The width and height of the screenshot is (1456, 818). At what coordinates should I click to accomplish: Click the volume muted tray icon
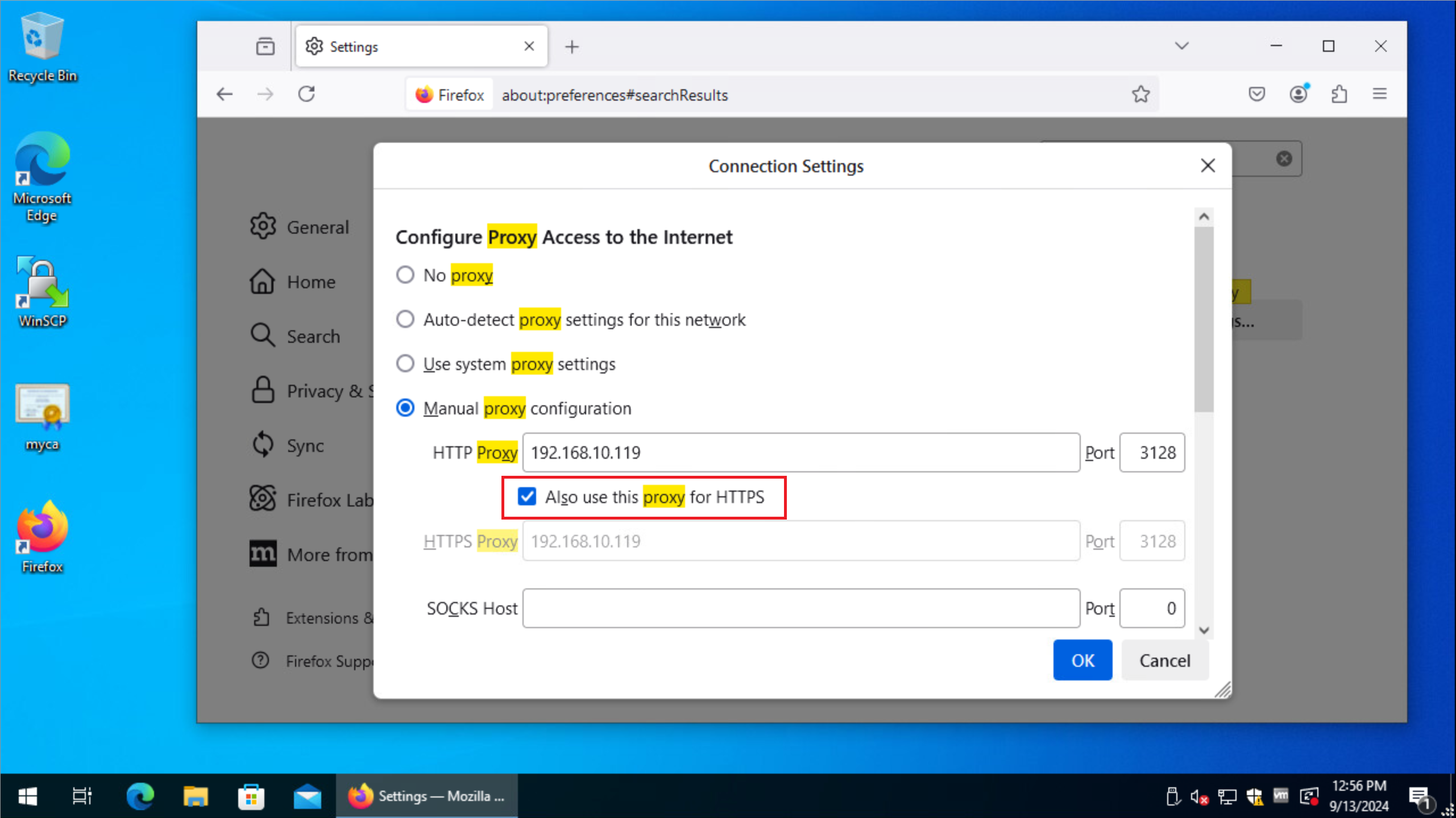click(1199, 797)
